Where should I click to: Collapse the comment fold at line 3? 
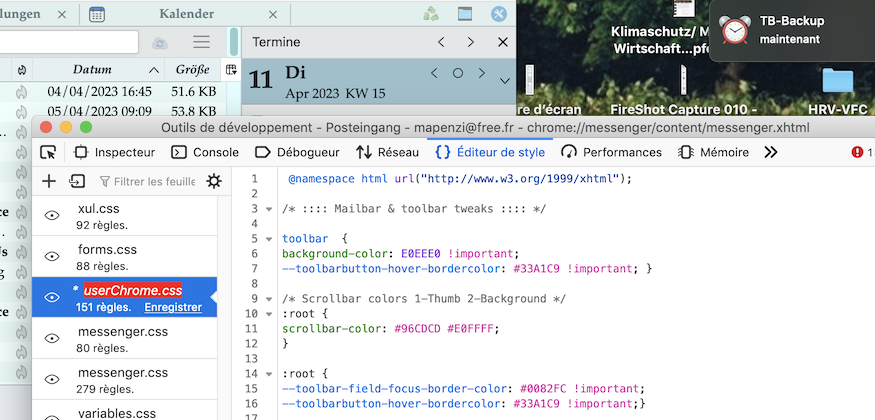269,209
